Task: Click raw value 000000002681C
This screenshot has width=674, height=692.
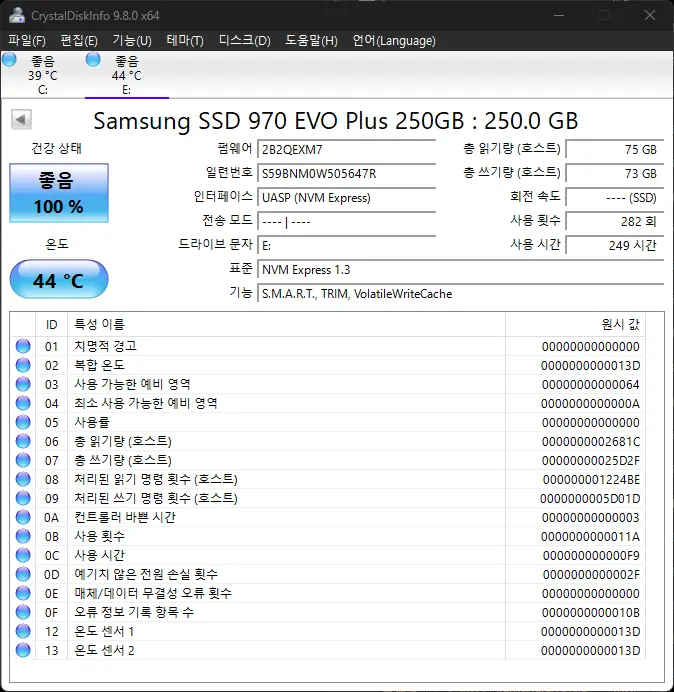Action: click(591, 441)
